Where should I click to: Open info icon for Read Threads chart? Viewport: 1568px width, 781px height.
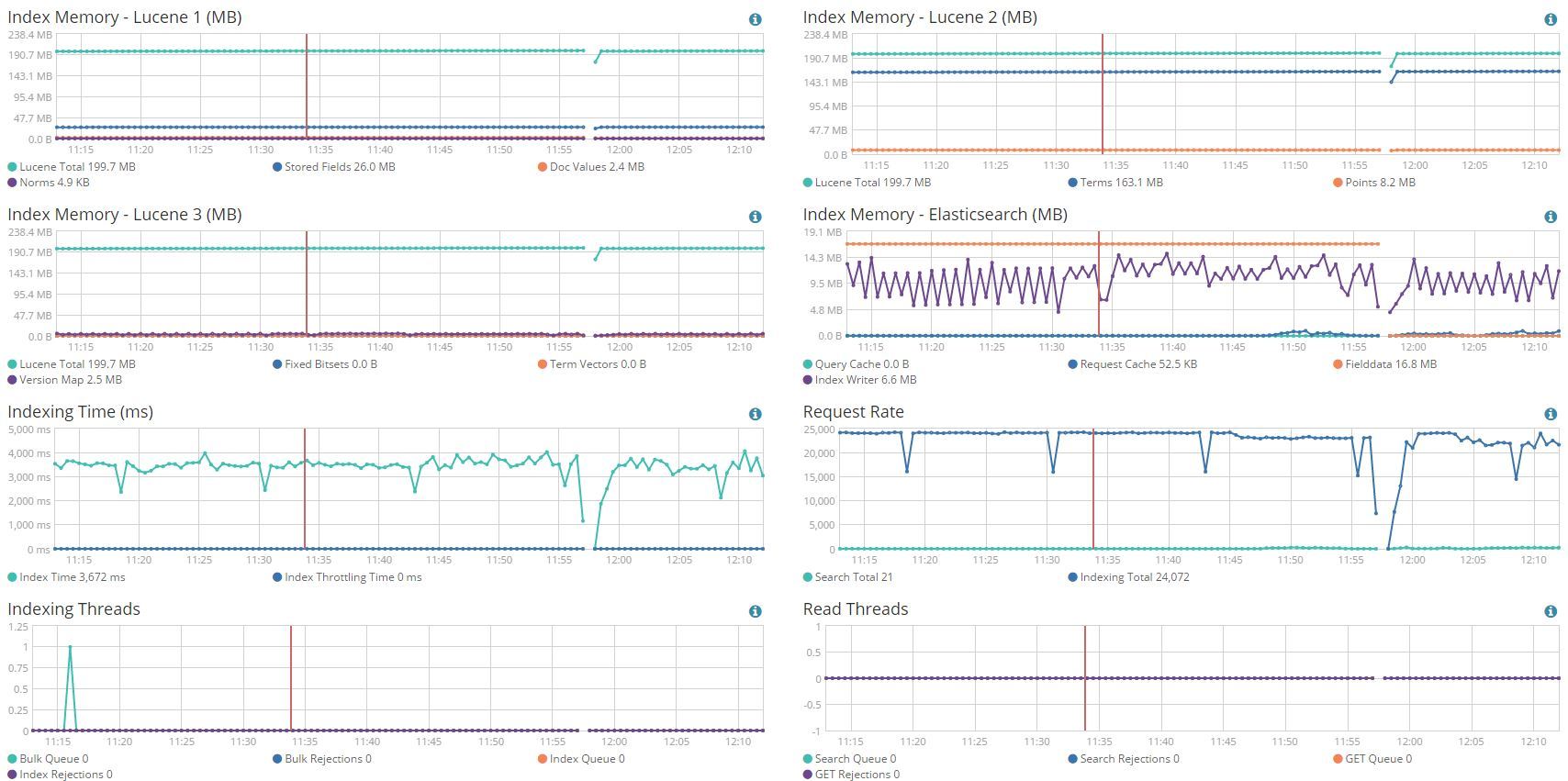pyautogui.click(x=1551, y=611)
